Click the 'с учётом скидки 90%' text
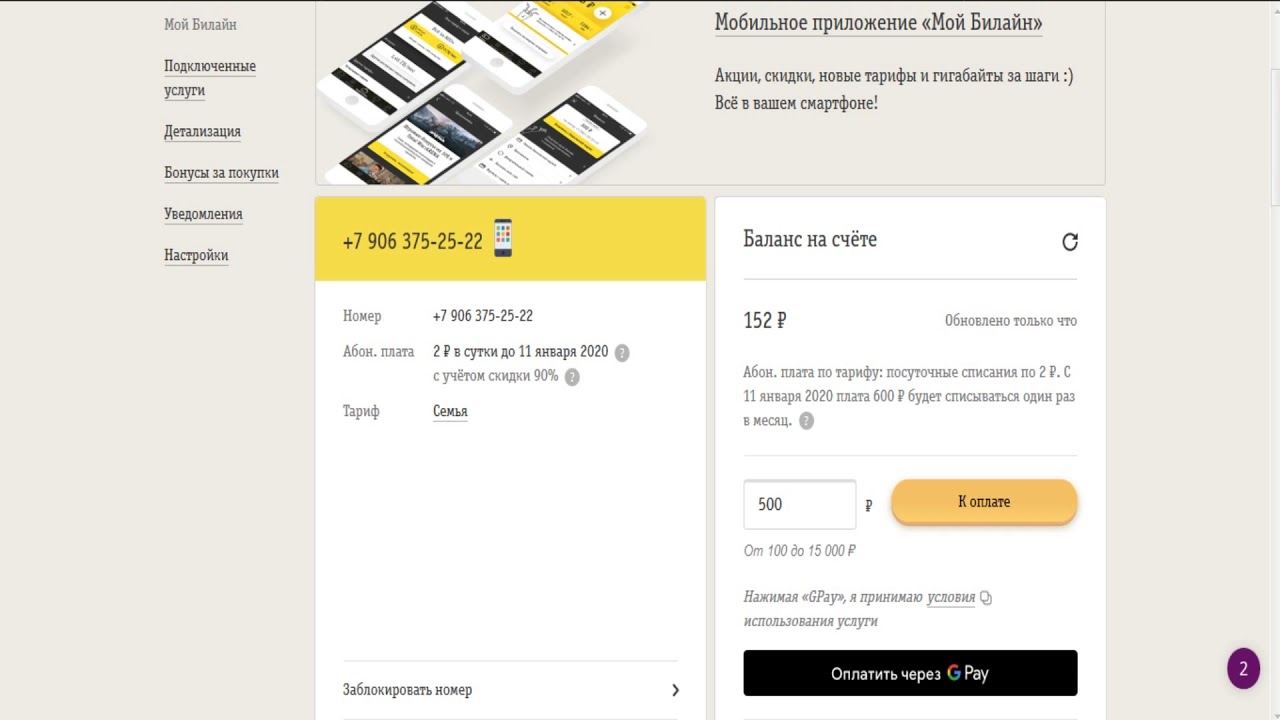1280x720 pixels. (x=496, y=376)
